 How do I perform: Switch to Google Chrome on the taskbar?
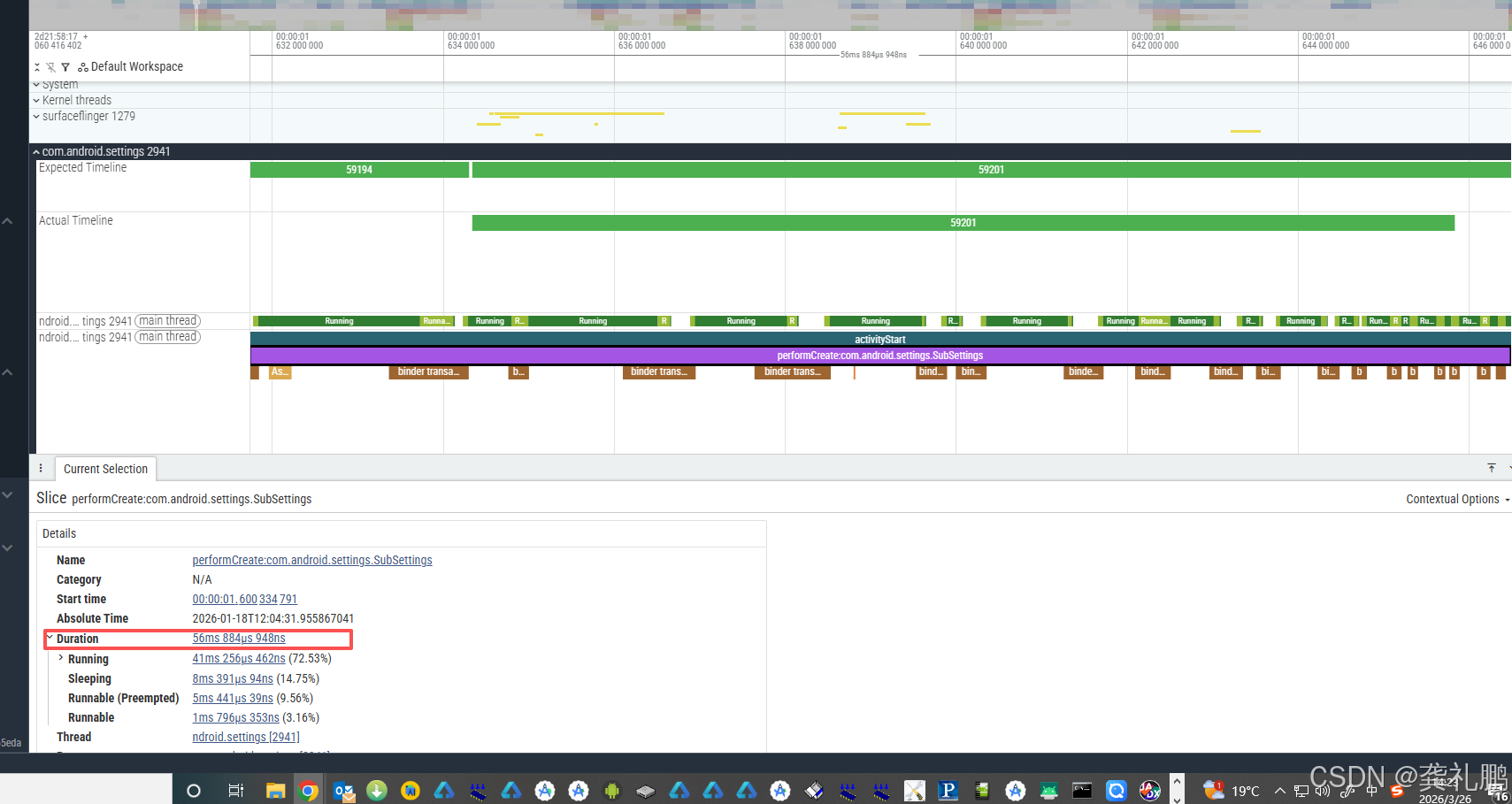(x=309, y=791)
